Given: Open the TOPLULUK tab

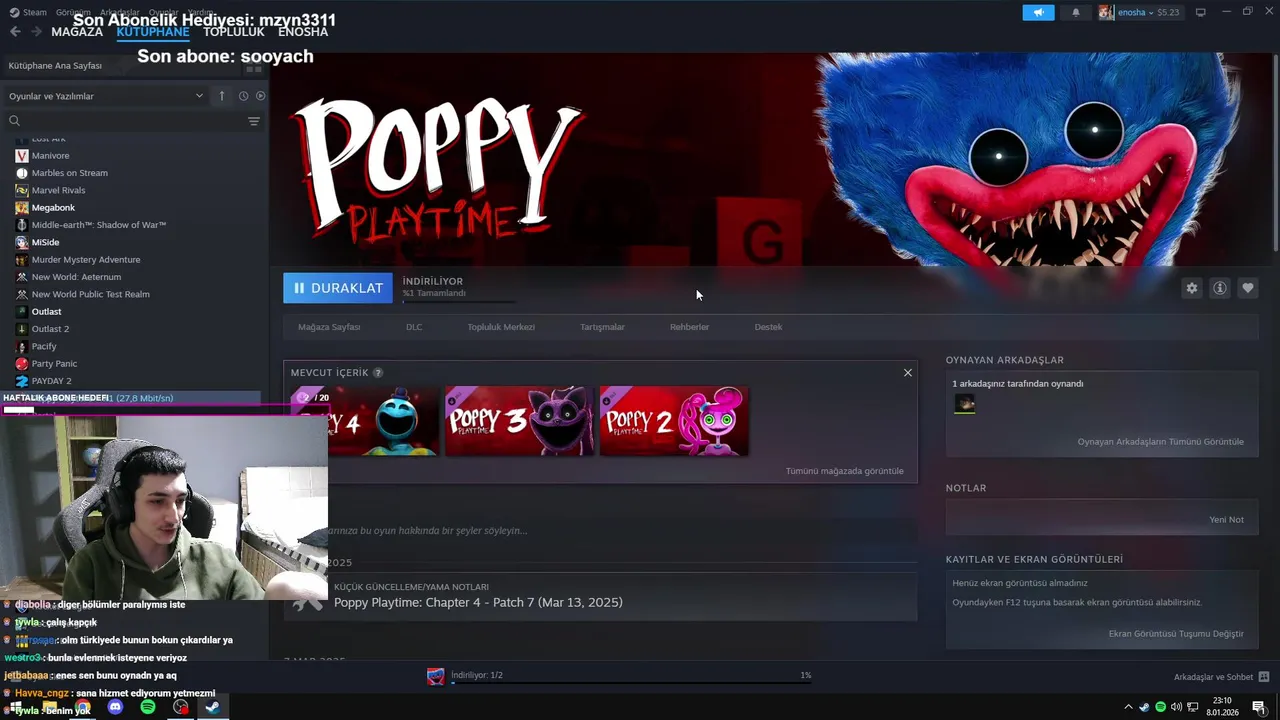Looking at the screenshot, I should pos(234,32).
